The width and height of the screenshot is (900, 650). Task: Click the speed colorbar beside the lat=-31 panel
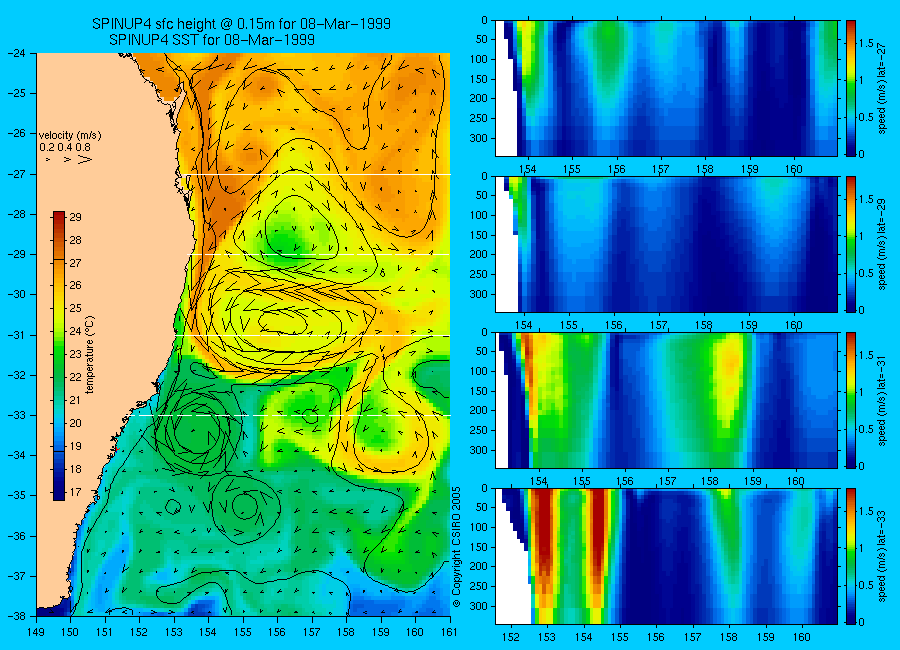click(851, 400)
